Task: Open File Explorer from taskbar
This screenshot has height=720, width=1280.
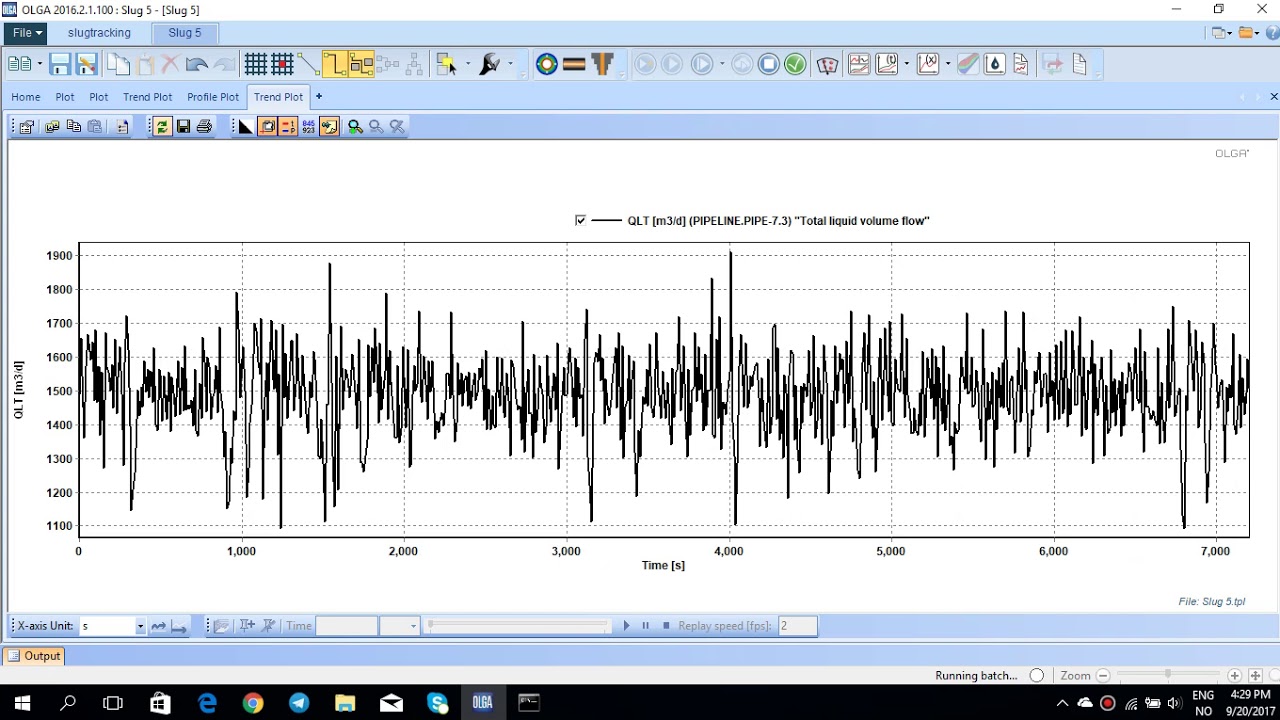Action: pyautogui.click(x=345, y=703)
